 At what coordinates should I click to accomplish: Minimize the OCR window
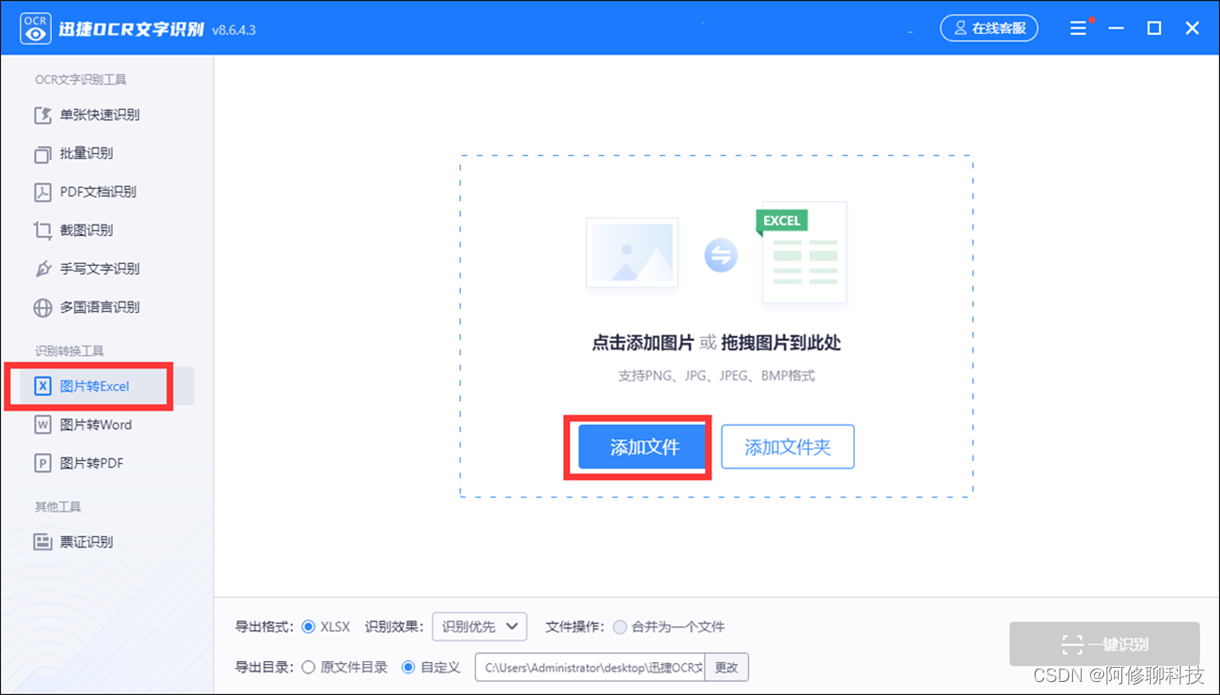click(1116, 29)
